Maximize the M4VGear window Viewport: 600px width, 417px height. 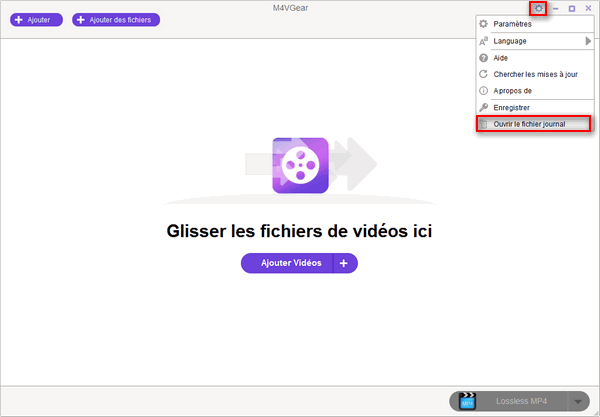(x=571, y=9)
